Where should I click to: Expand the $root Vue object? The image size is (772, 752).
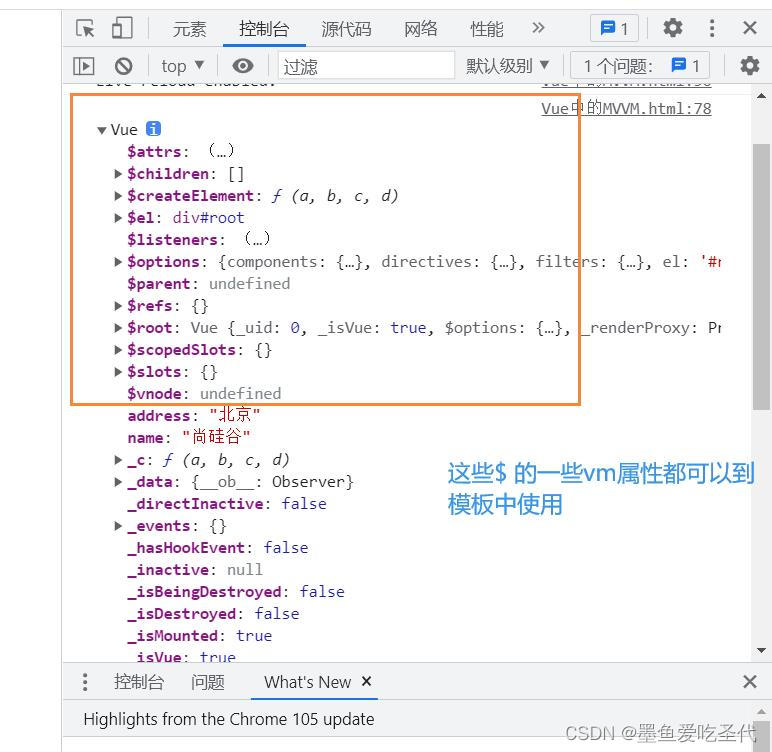[118, 327]
